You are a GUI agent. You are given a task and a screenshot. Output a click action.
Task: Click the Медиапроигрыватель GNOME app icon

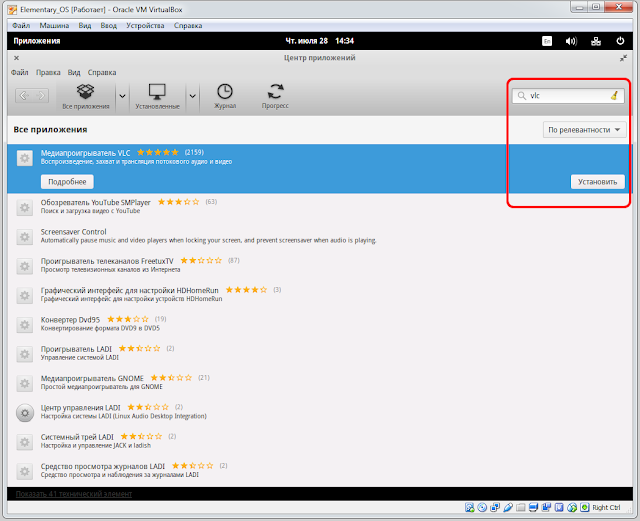coord(24,383)
